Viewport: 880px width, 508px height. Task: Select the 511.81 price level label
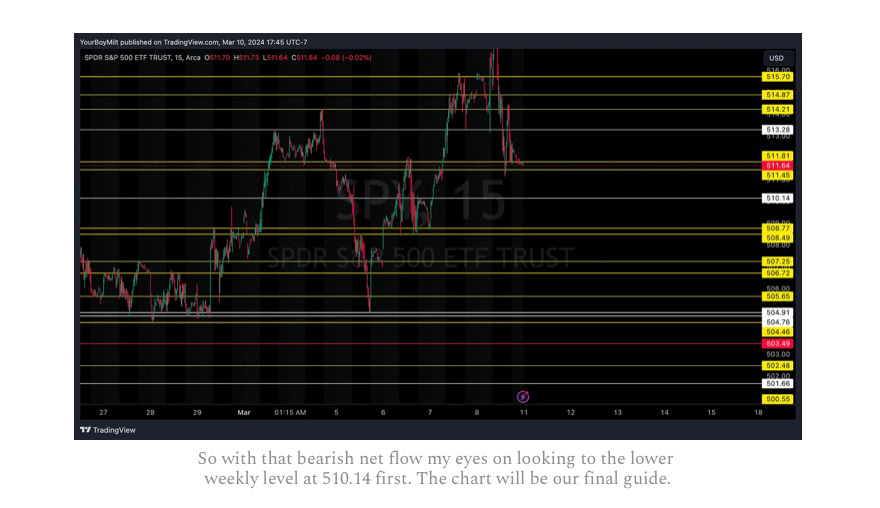(x=777, y=156)
